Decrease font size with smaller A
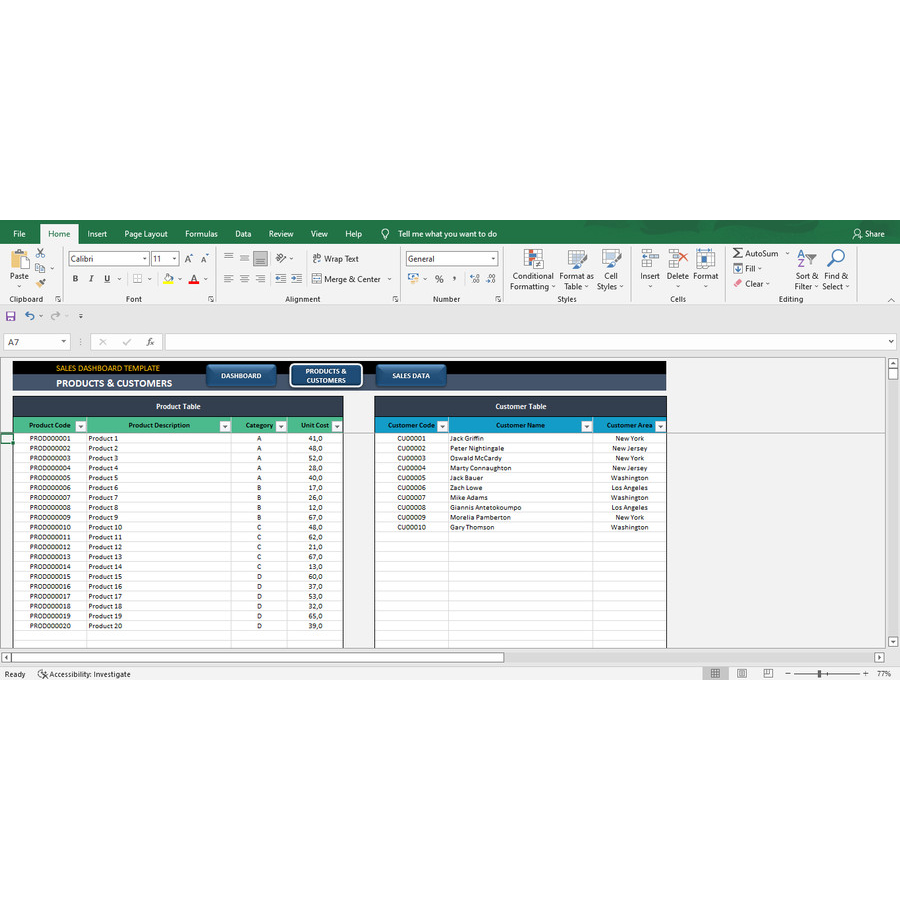 pyautogui.click(x=204, y=259)
